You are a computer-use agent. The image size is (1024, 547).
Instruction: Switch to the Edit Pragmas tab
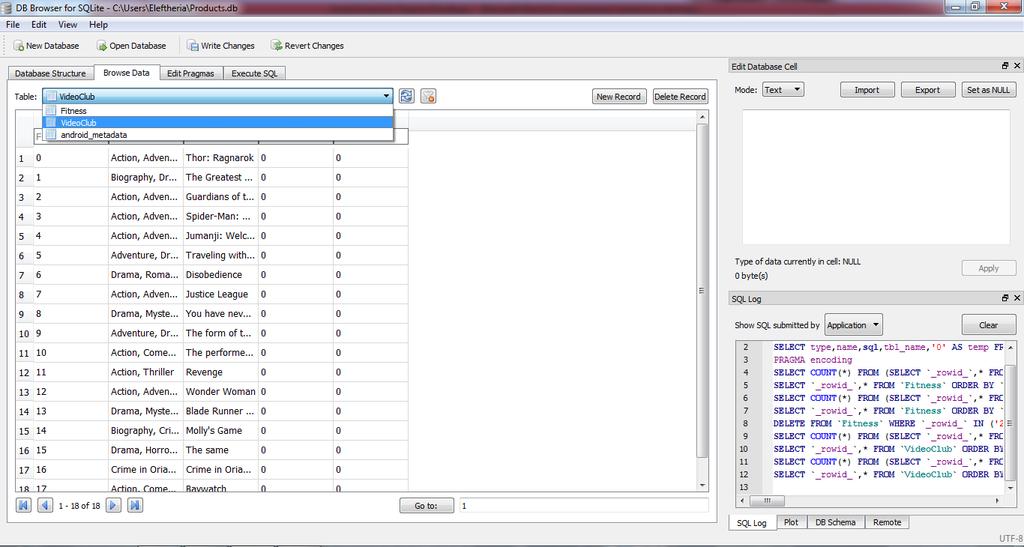(x=191, y=74)
